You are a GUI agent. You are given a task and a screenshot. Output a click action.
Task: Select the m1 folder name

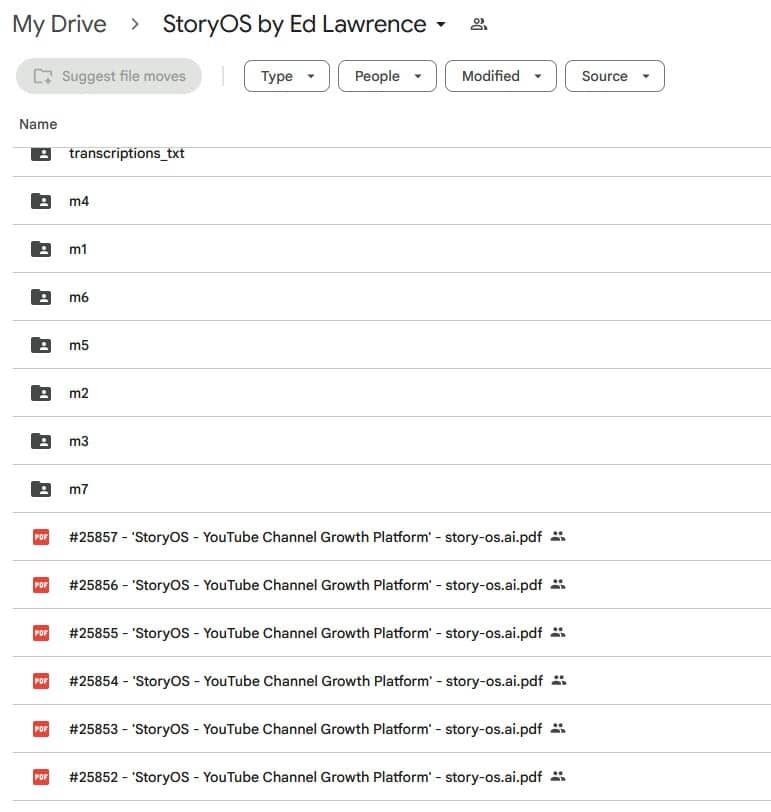click(78, 249)
